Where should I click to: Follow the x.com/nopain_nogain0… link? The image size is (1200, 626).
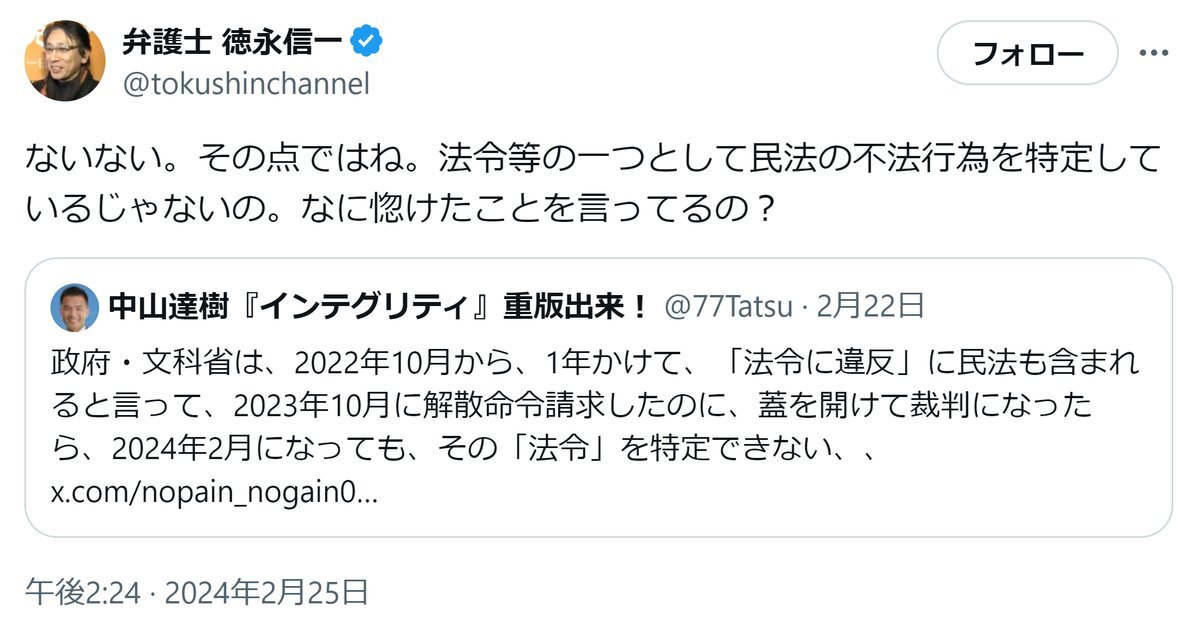coord(212,494)
